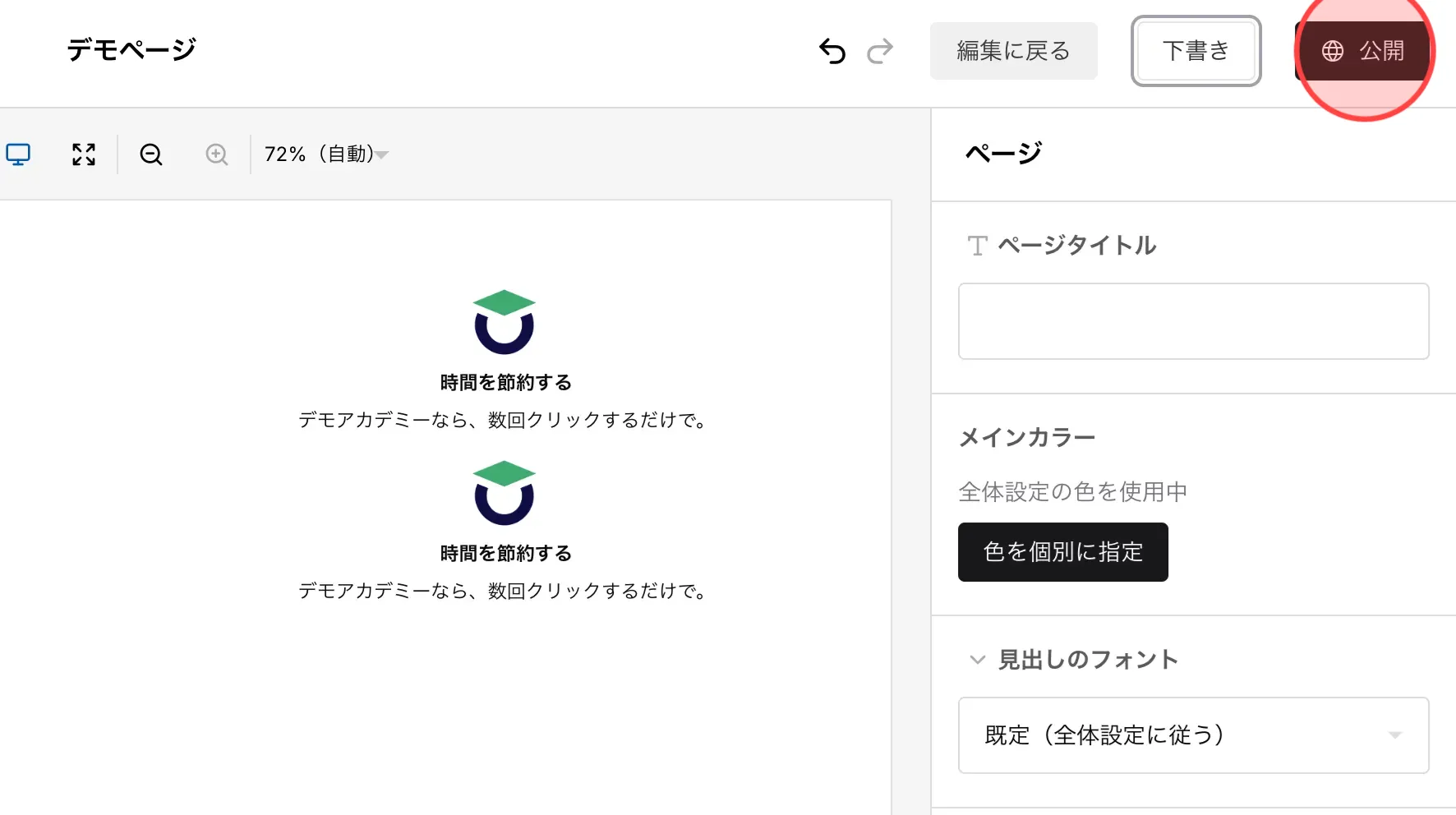Switch to desktop preview monitor icon

tap(18, 154)
